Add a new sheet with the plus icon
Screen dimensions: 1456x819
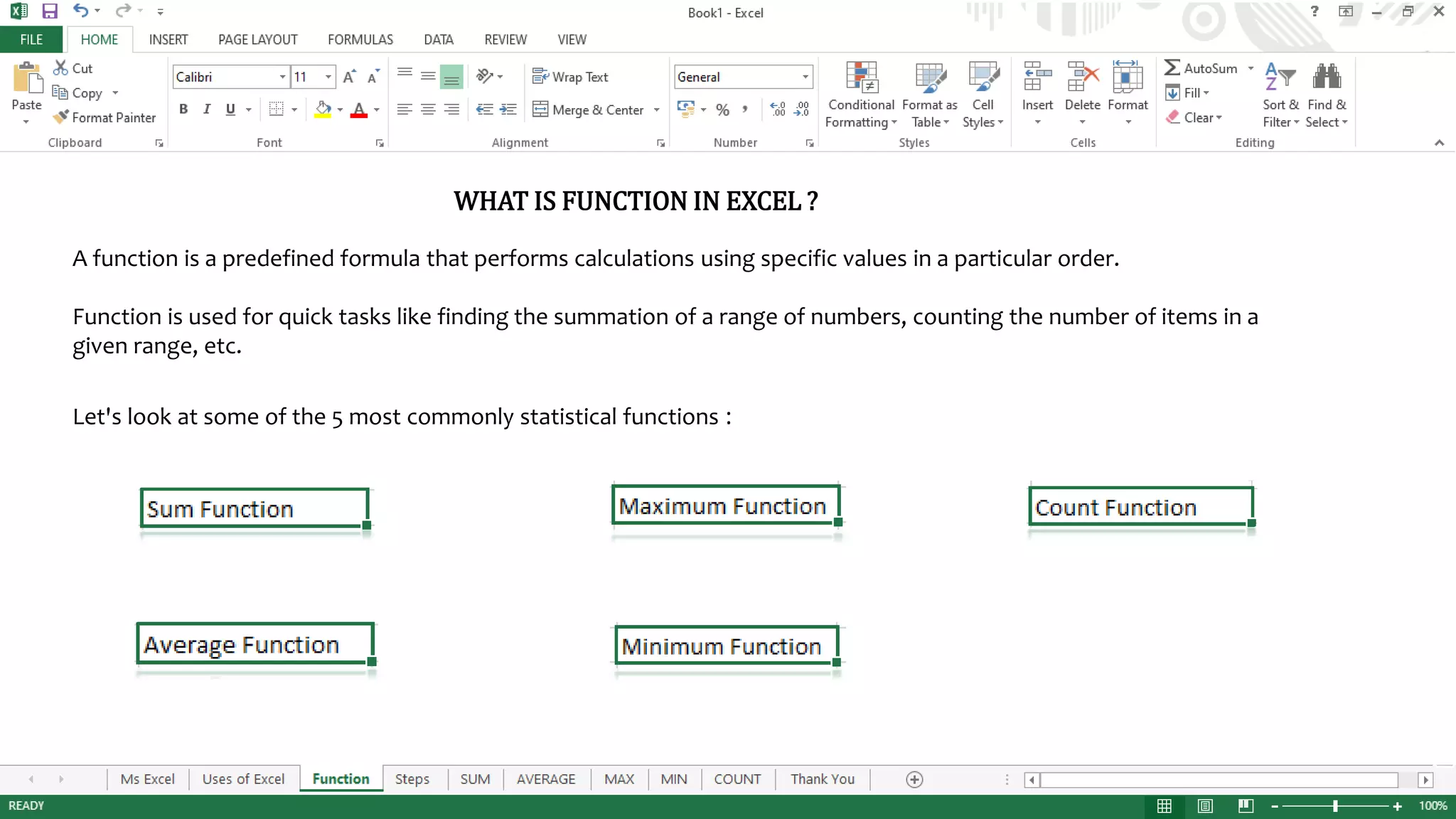click(915, 779)
